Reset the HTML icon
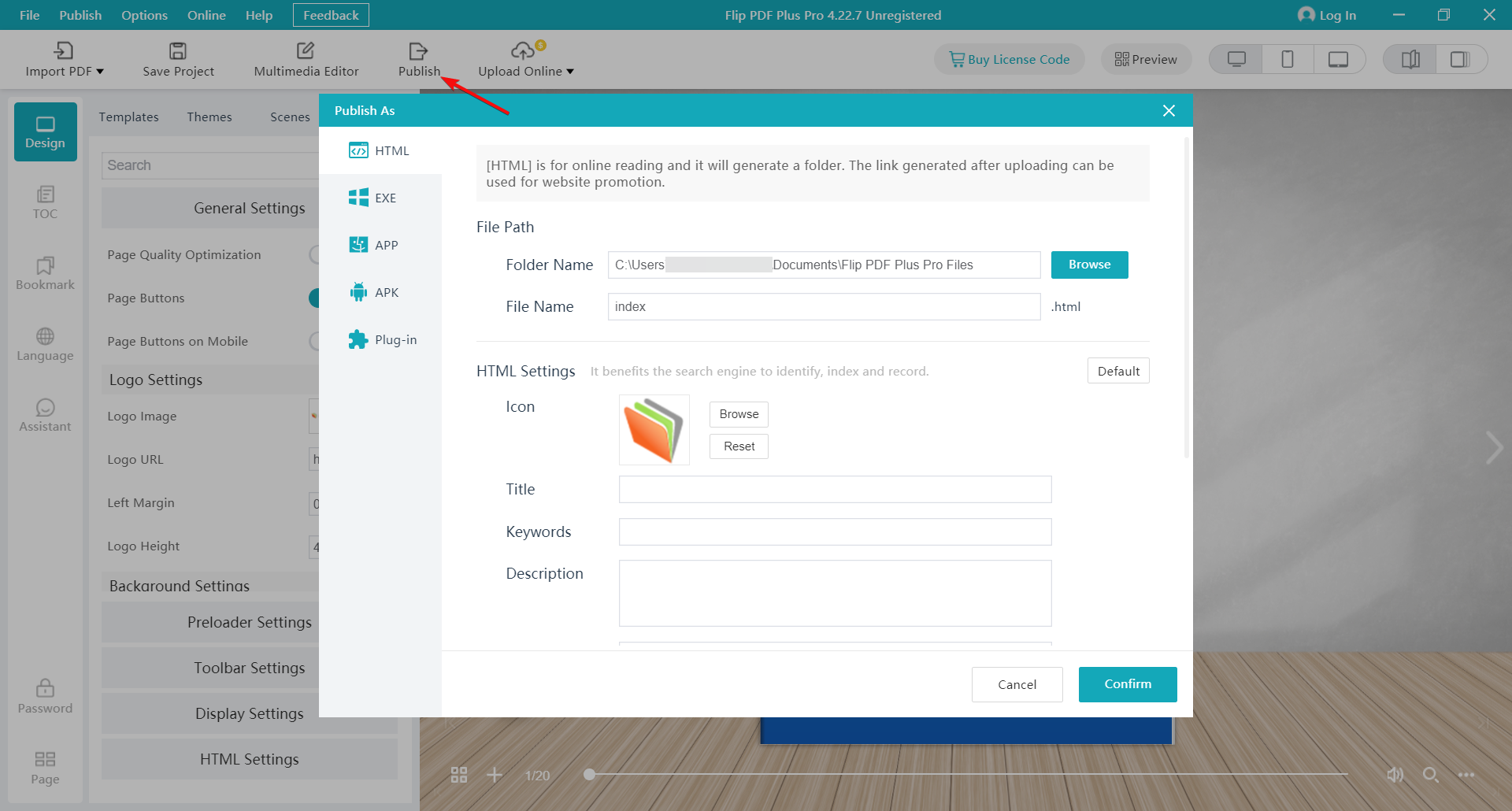Viewport: 1512px width, 811px height. (x=739, y=446)
